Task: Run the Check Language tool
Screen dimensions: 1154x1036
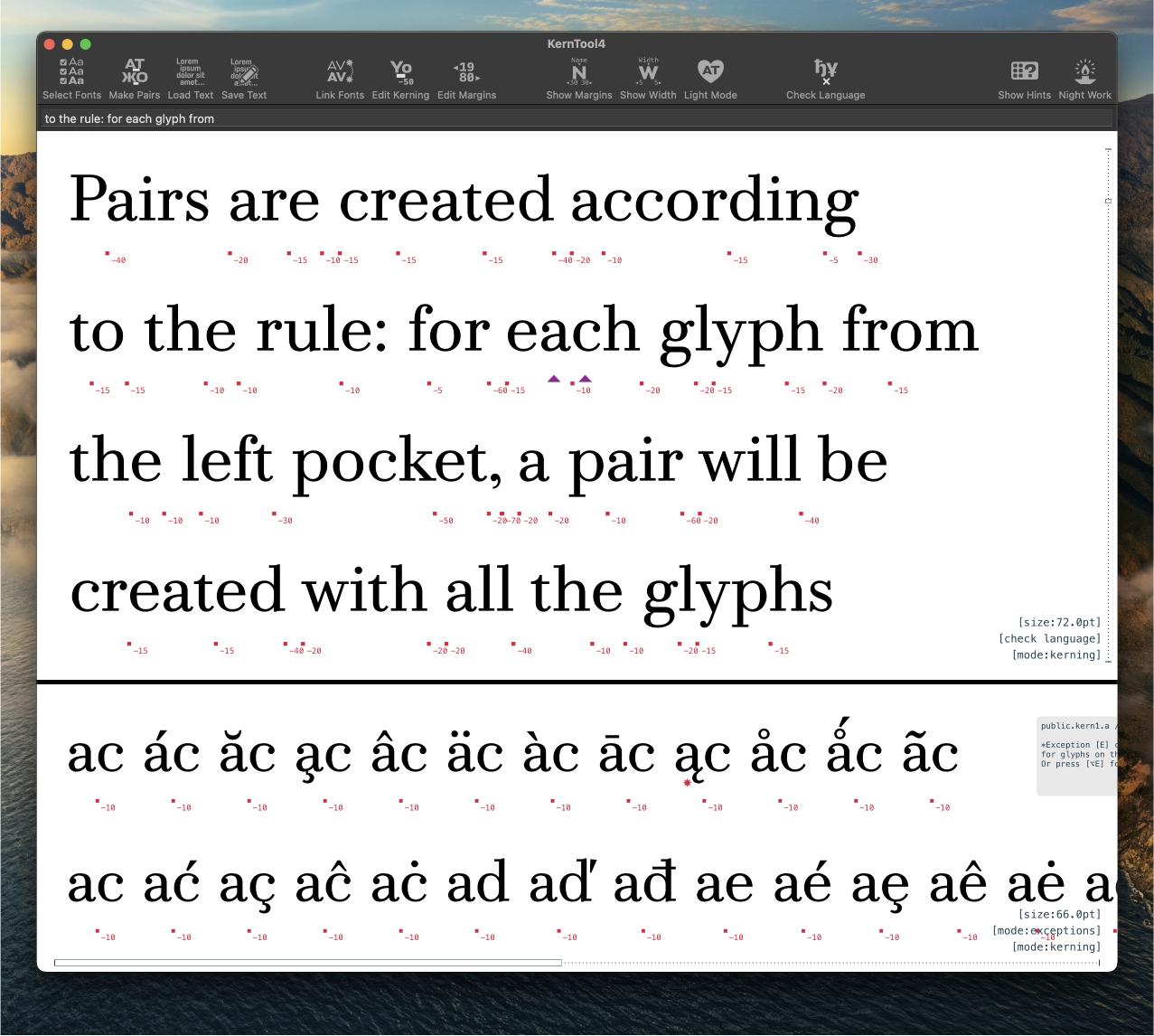Action: click(825, 79)
